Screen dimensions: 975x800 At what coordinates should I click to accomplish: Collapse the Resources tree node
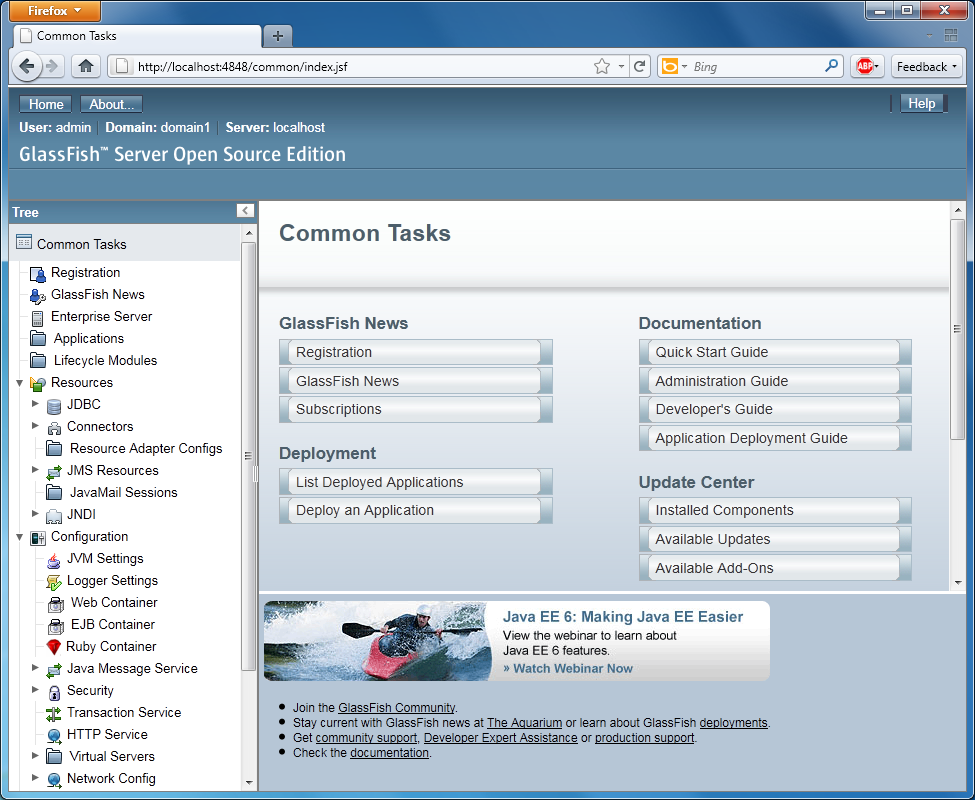[x=20, y=383]
